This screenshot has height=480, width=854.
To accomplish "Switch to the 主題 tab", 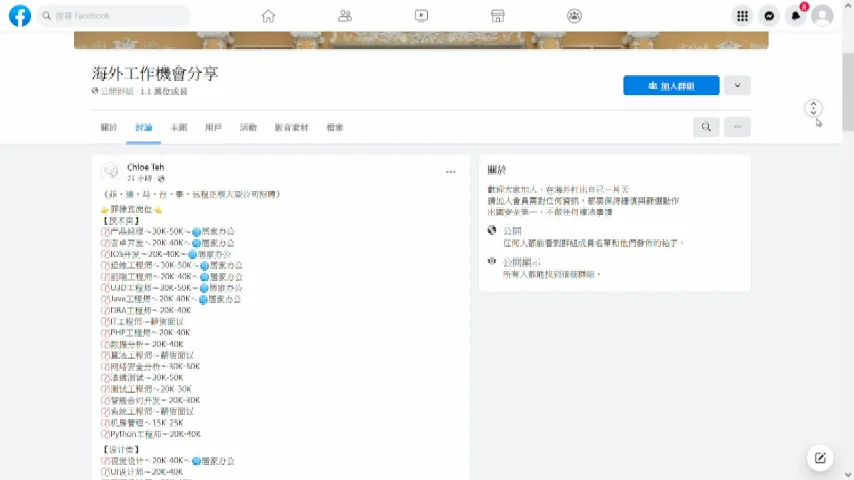I will pyautogui.click(x=179, y=127).
